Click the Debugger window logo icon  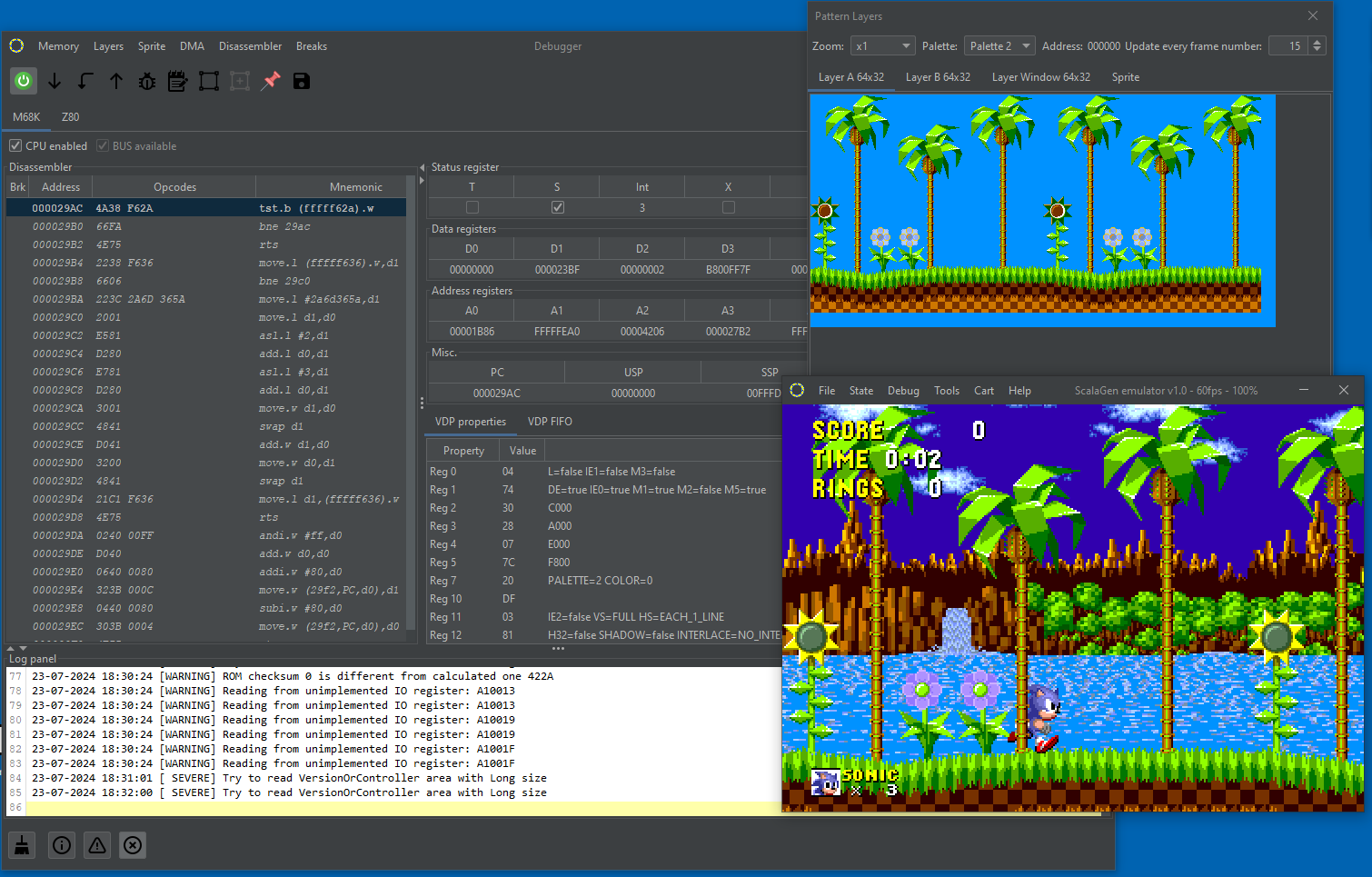click(16, 45)
